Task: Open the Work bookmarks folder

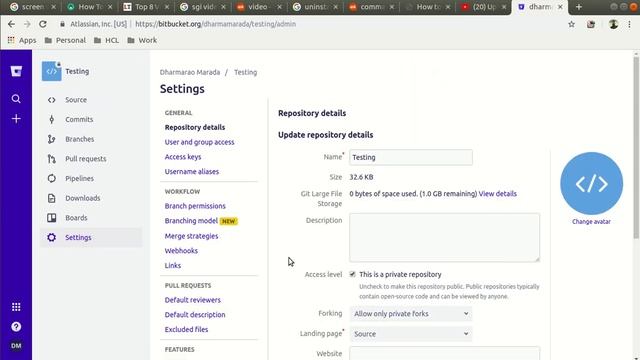Action: [x=142, y=40]
